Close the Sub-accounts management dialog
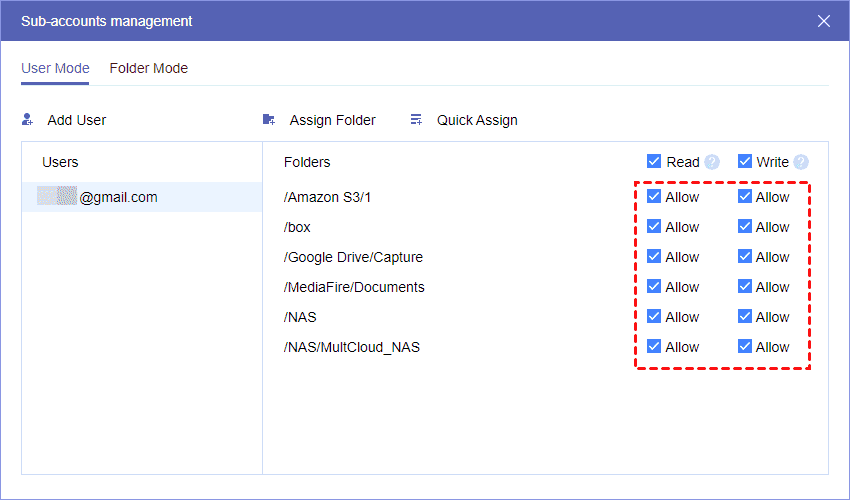 (824, 21)
